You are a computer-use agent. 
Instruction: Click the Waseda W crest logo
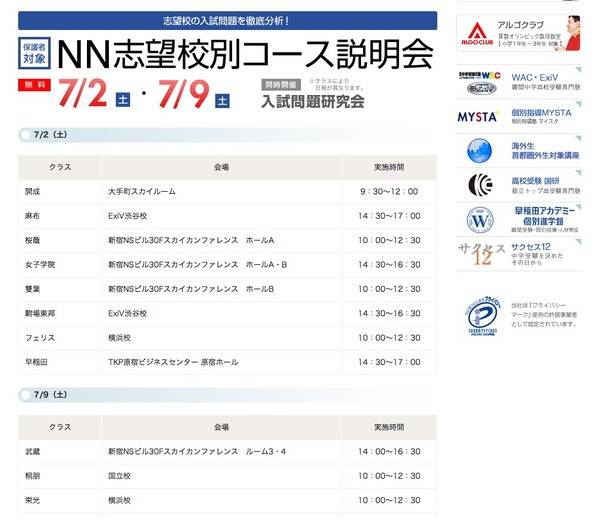pyautogui.click(x=480, y=220)
